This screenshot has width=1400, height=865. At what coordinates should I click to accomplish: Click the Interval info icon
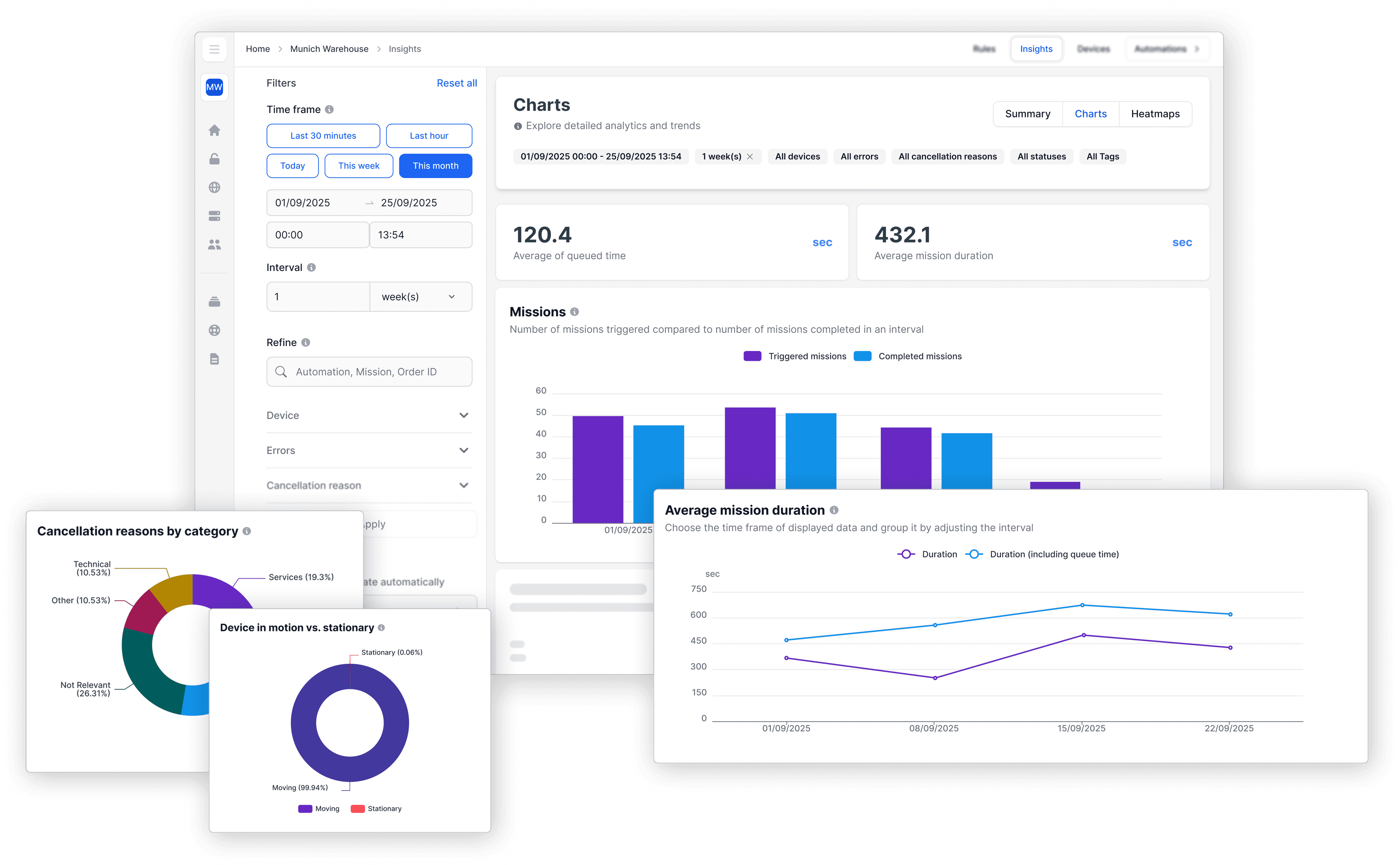[x=311, y=267]
